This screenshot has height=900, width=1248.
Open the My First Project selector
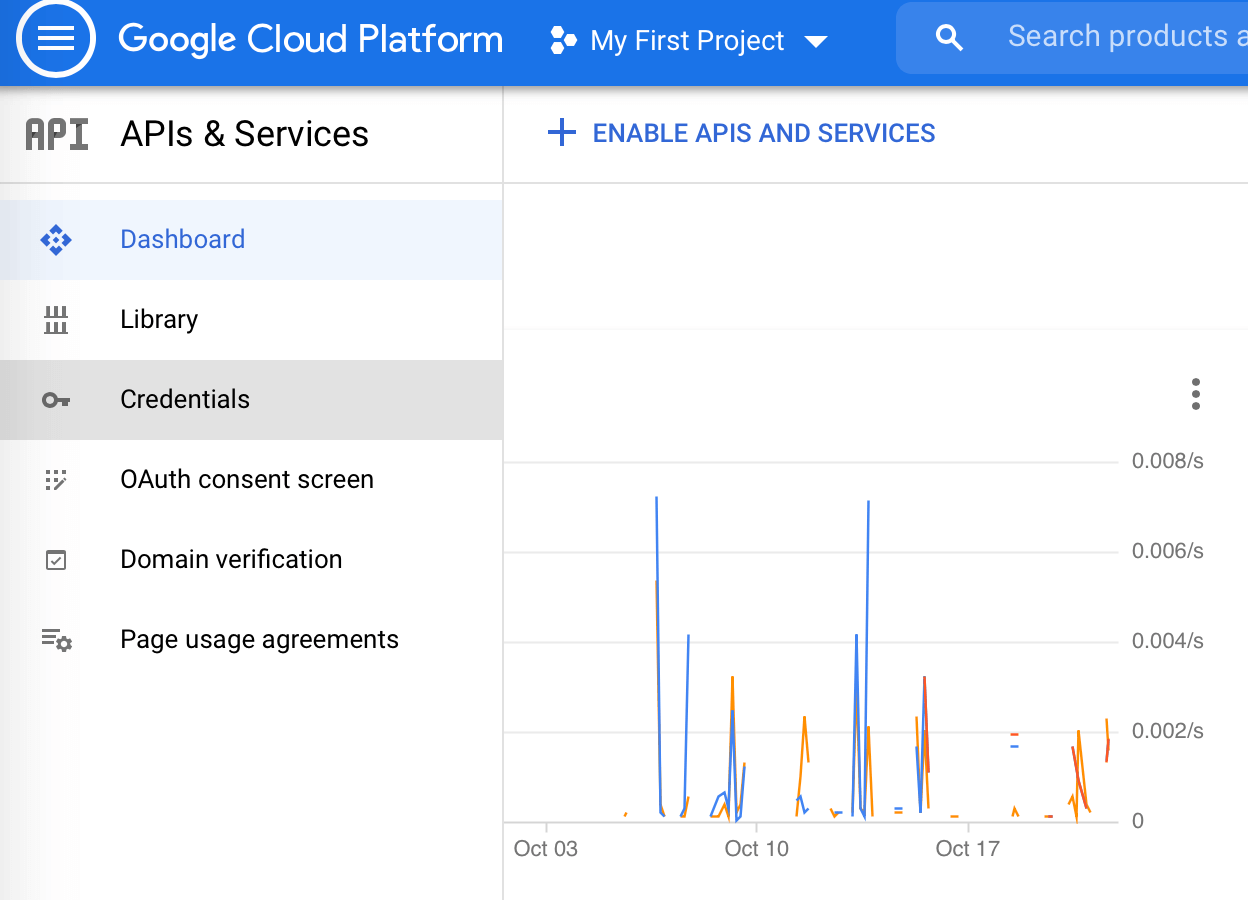(688, 41)
